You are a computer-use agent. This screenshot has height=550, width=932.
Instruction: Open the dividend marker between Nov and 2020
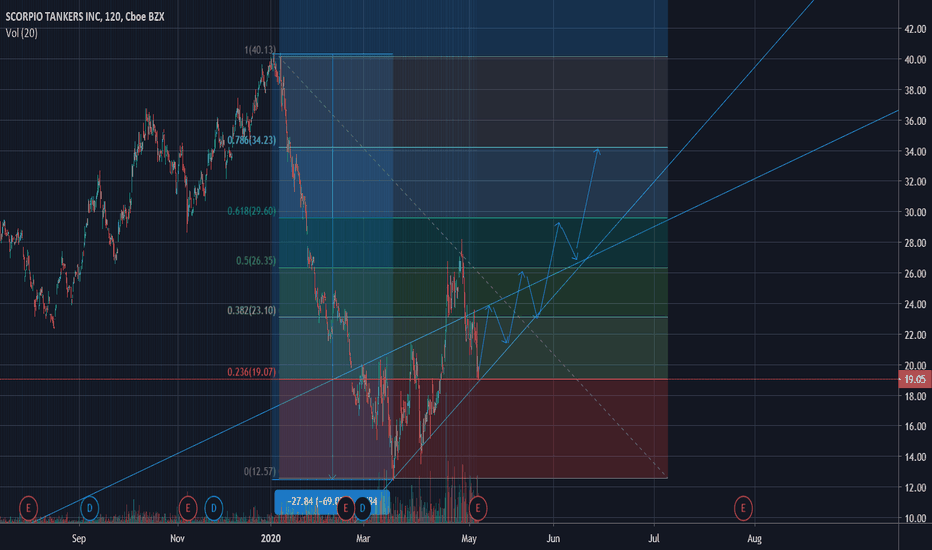pos(213,508)
